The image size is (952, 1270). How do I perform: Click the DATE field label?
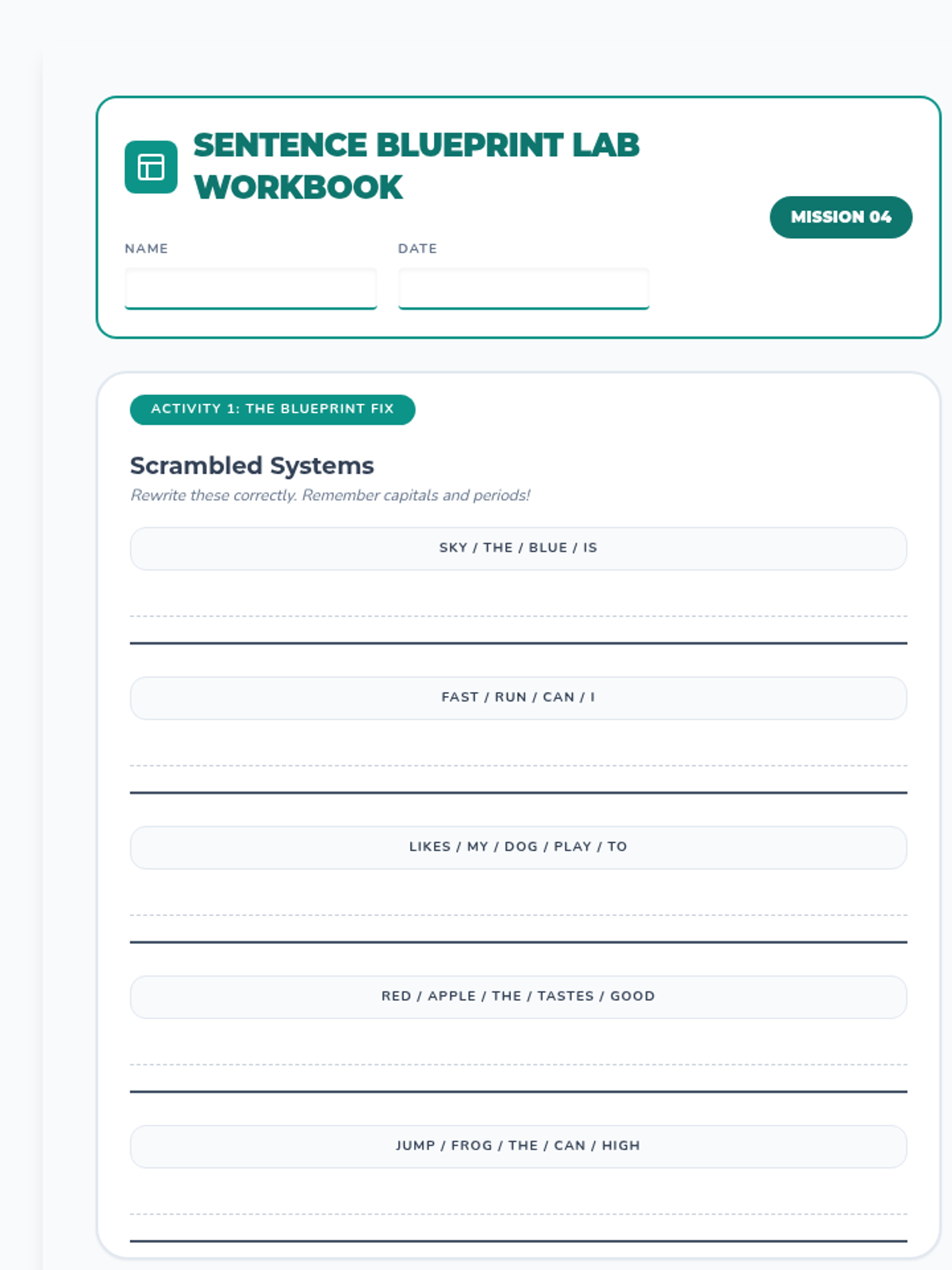[417, 248]
